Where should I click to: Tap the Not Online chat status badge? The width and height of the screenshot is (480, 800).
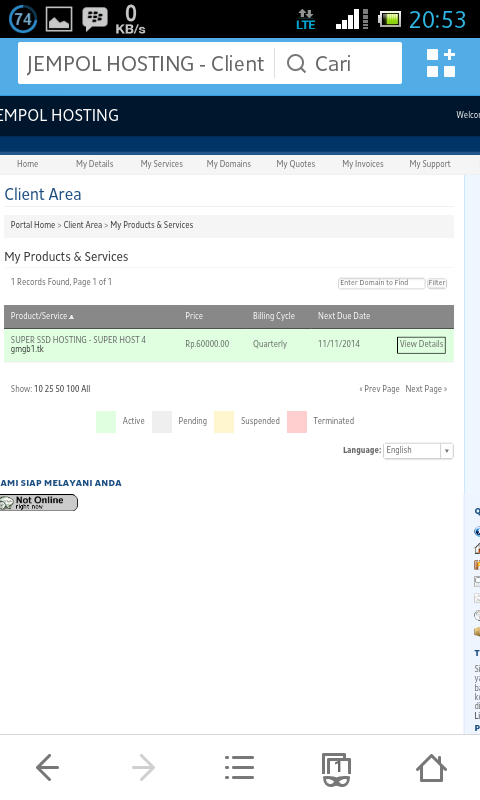[x=39, y=503]
